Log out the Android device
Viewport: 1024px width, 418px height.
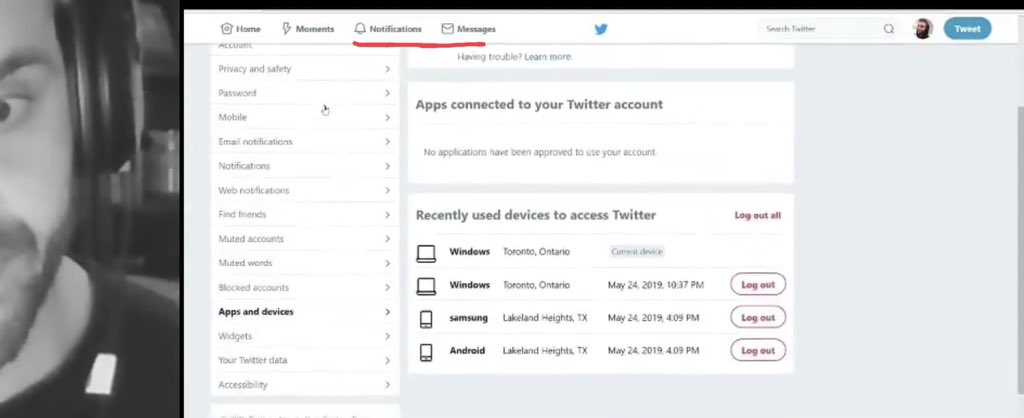coord(758,350)
